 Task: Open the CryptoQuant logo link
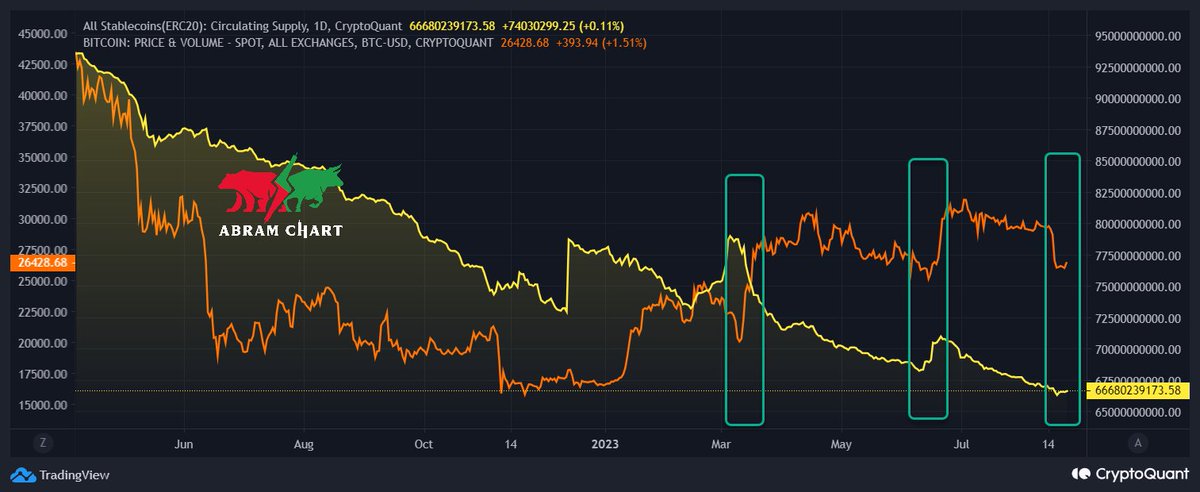[1130, 475]
